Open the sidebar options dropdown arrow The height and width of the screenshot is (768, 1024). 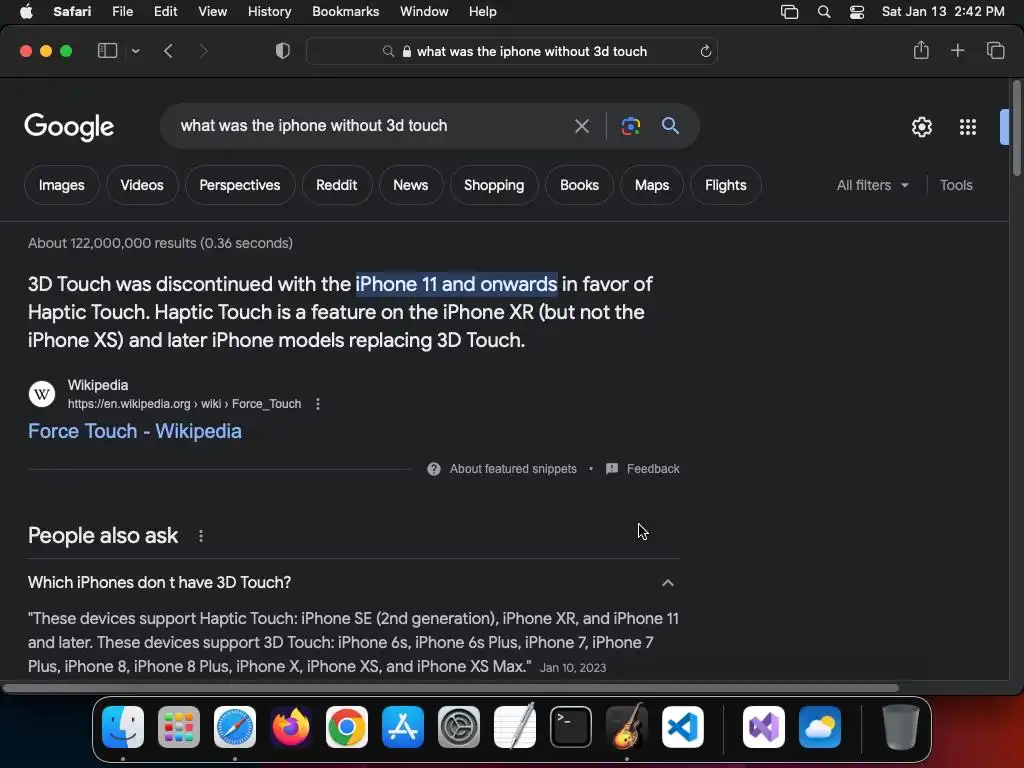tap(135, 51)
